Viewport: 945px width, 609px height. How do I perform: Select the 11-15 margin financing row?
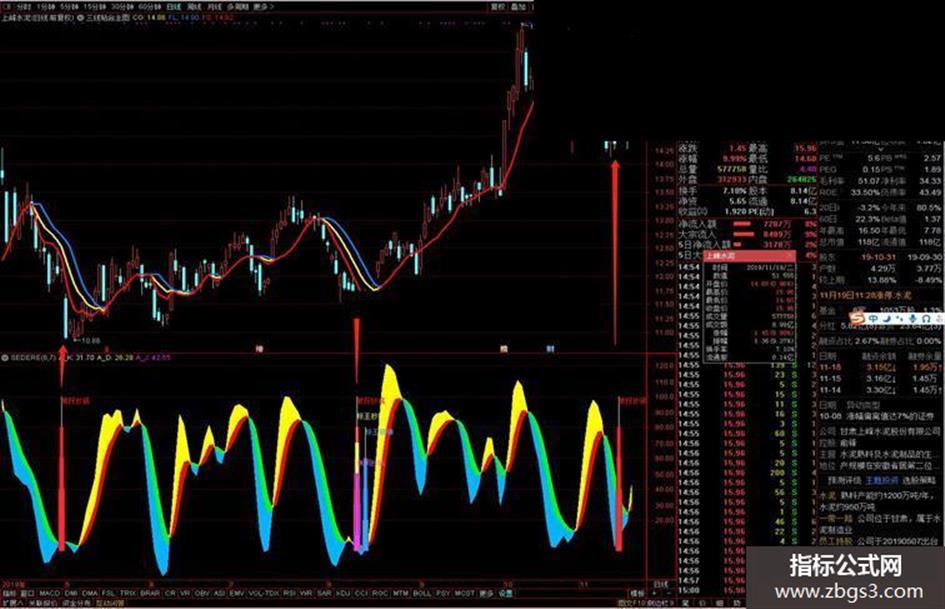pos(879,378)
